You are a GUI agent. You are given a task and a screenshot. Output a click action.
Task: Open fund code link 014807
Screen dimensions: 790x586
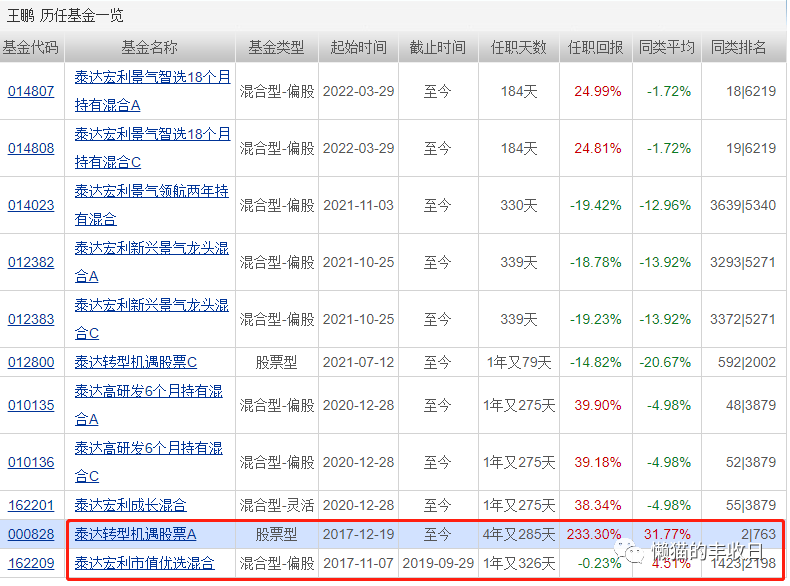(x=31, y=91)
